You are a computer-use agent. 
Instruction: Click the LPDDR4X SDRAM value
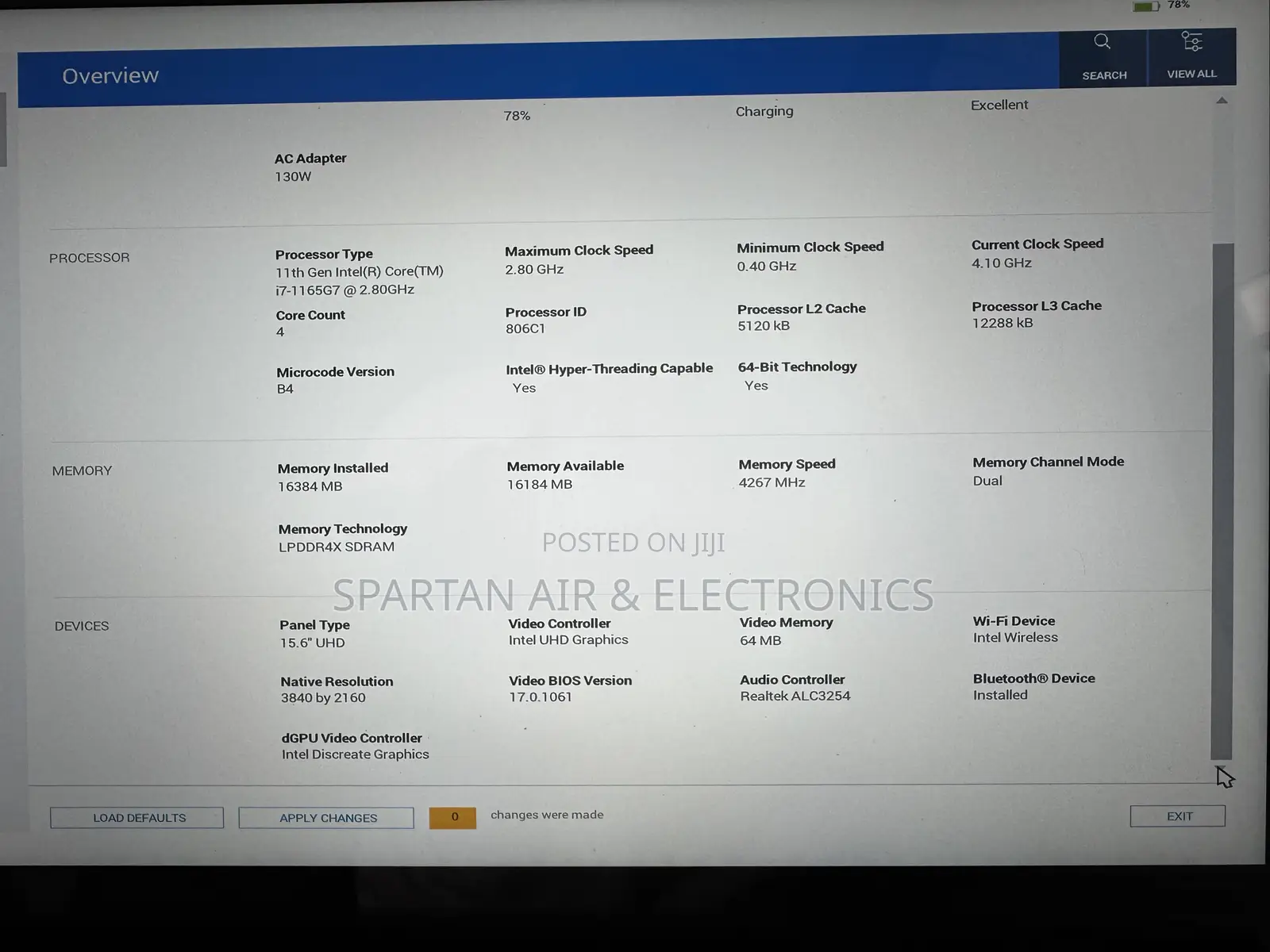[x=337, y=547]
